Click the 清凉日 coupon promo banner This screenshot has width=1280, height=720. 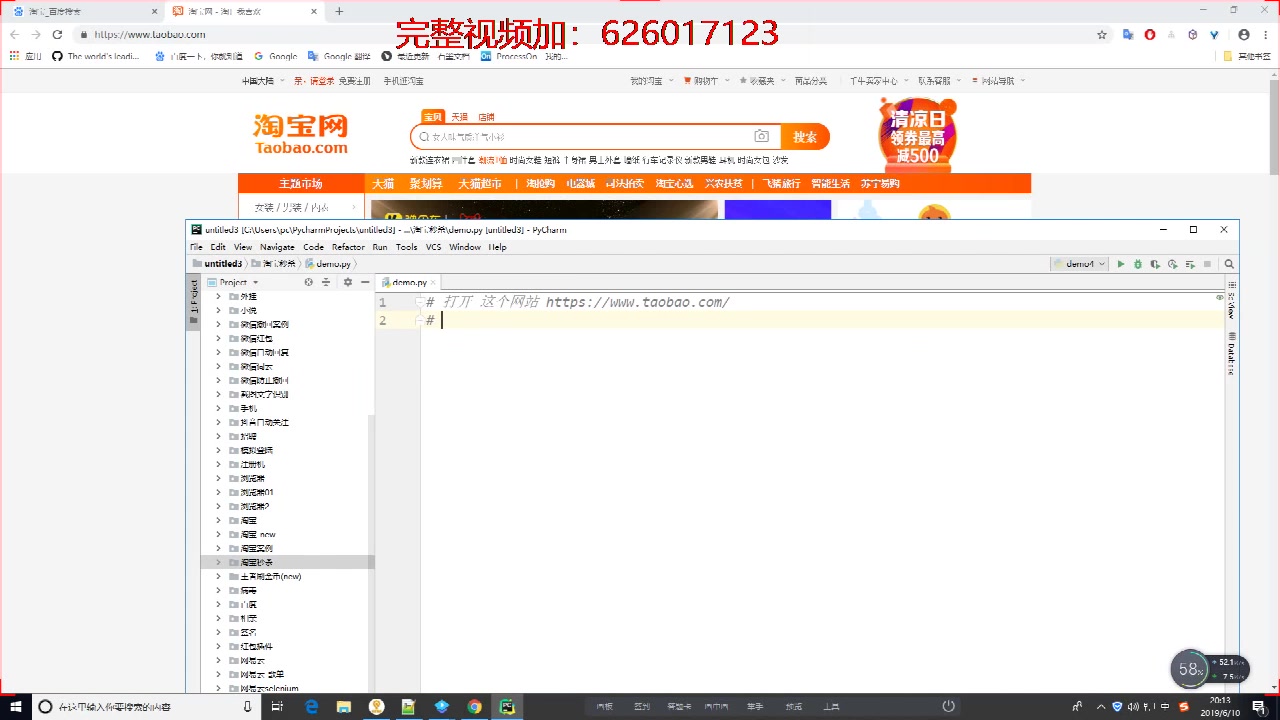(917, 133)
